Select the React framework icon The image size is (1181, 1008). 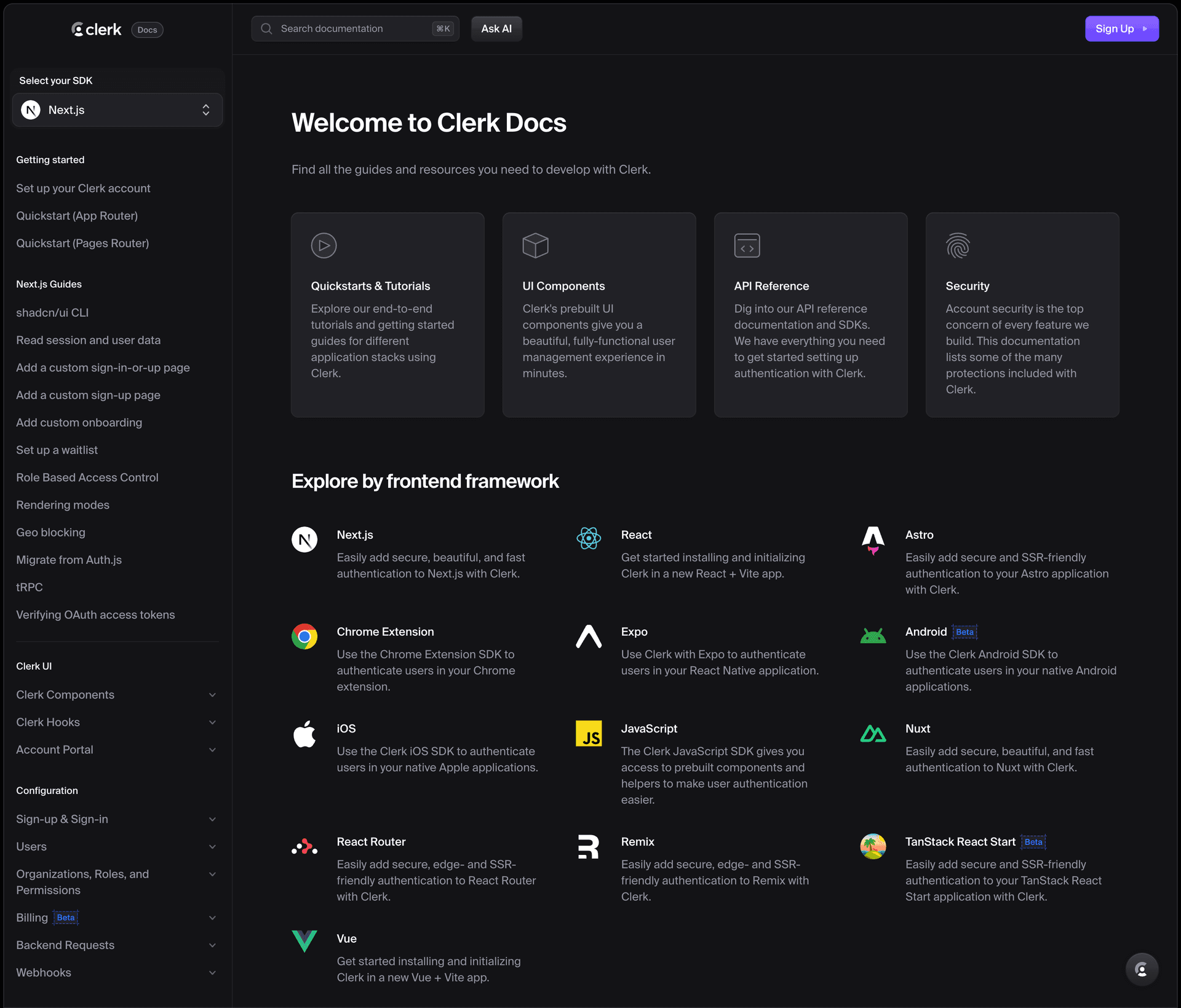(x=589, y=539)
